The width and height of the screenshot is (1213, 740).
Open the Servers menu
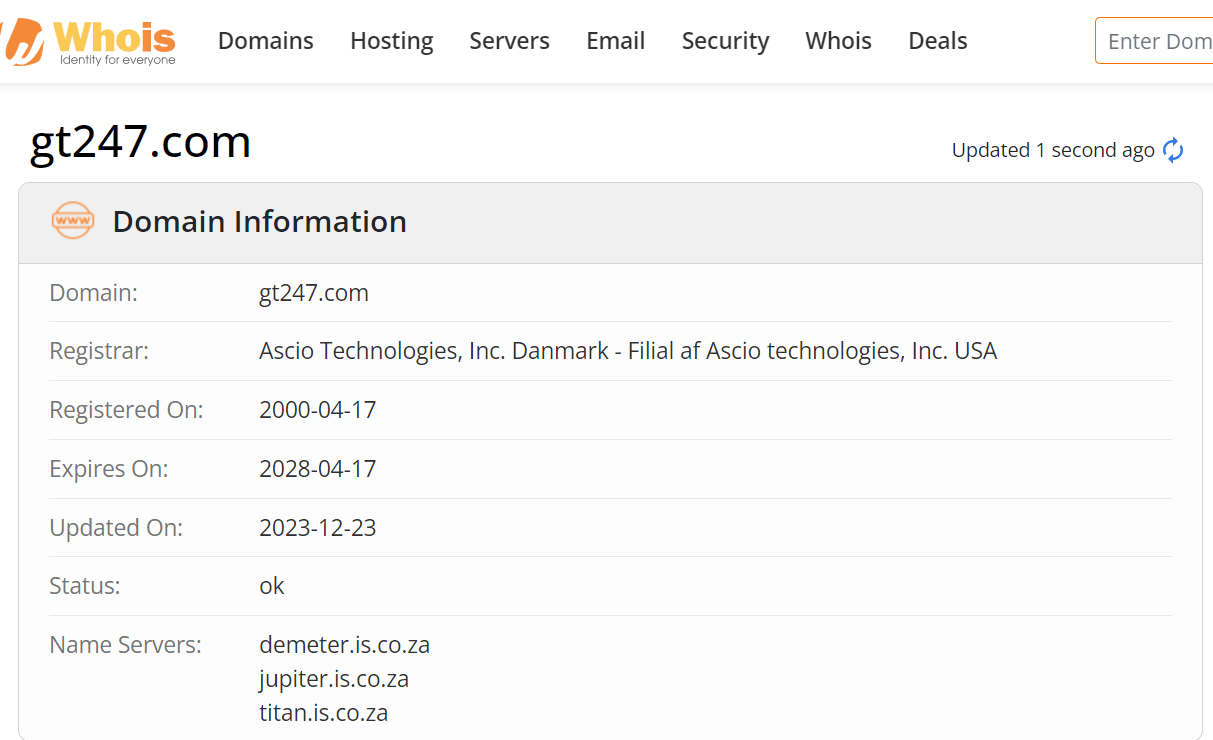tap(510, 41)
